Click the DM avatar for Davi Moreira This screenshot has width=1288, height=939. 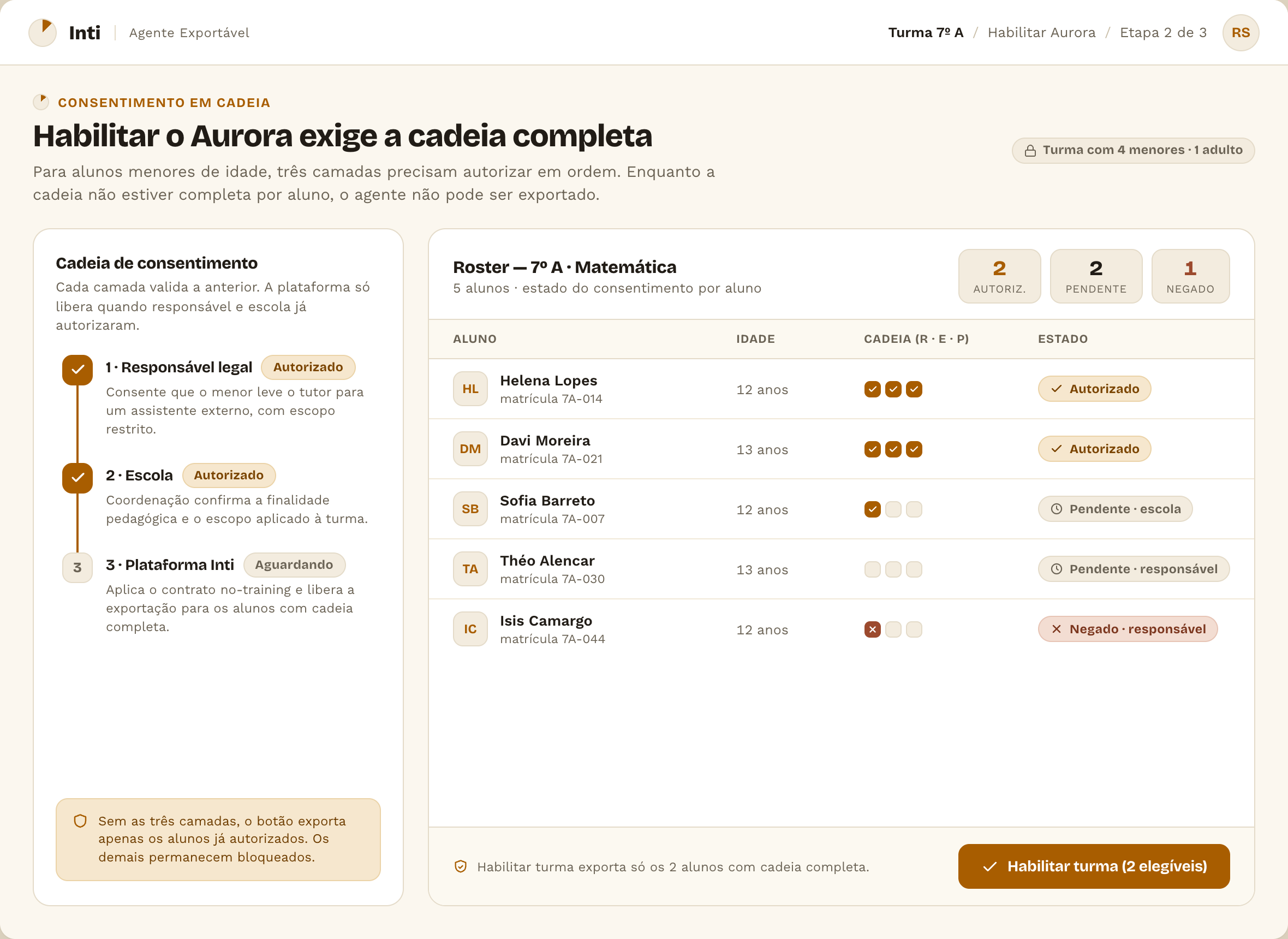[470, 449]
